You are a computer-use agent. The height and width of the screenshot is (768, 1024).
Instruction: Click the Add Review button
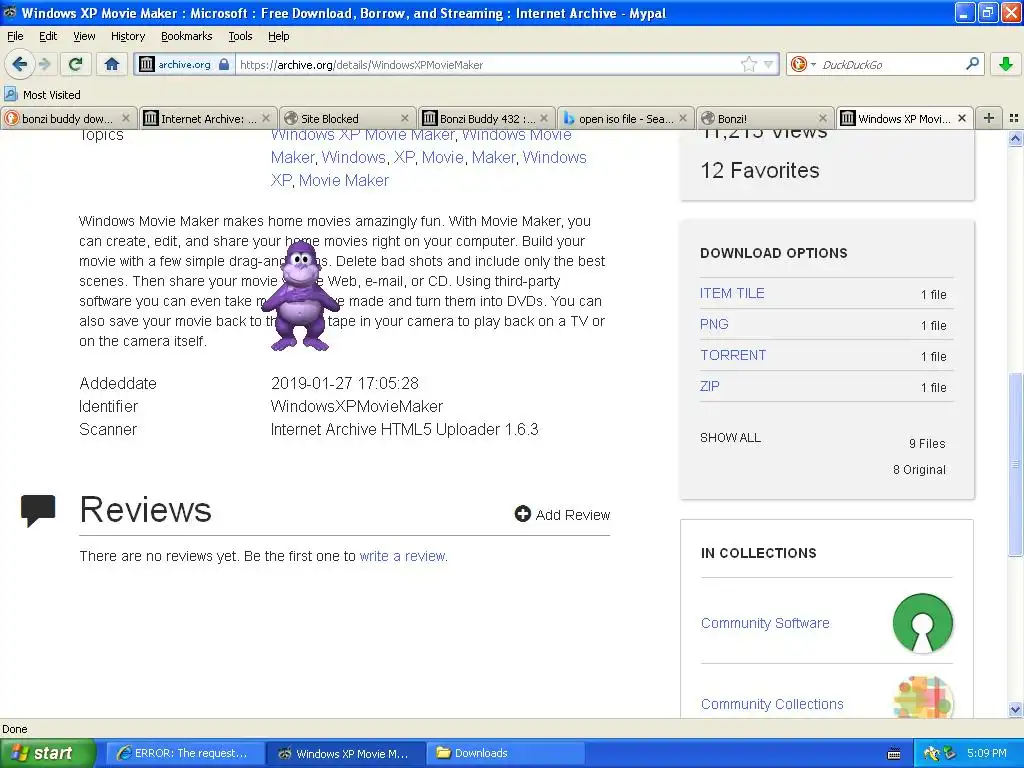562,515
